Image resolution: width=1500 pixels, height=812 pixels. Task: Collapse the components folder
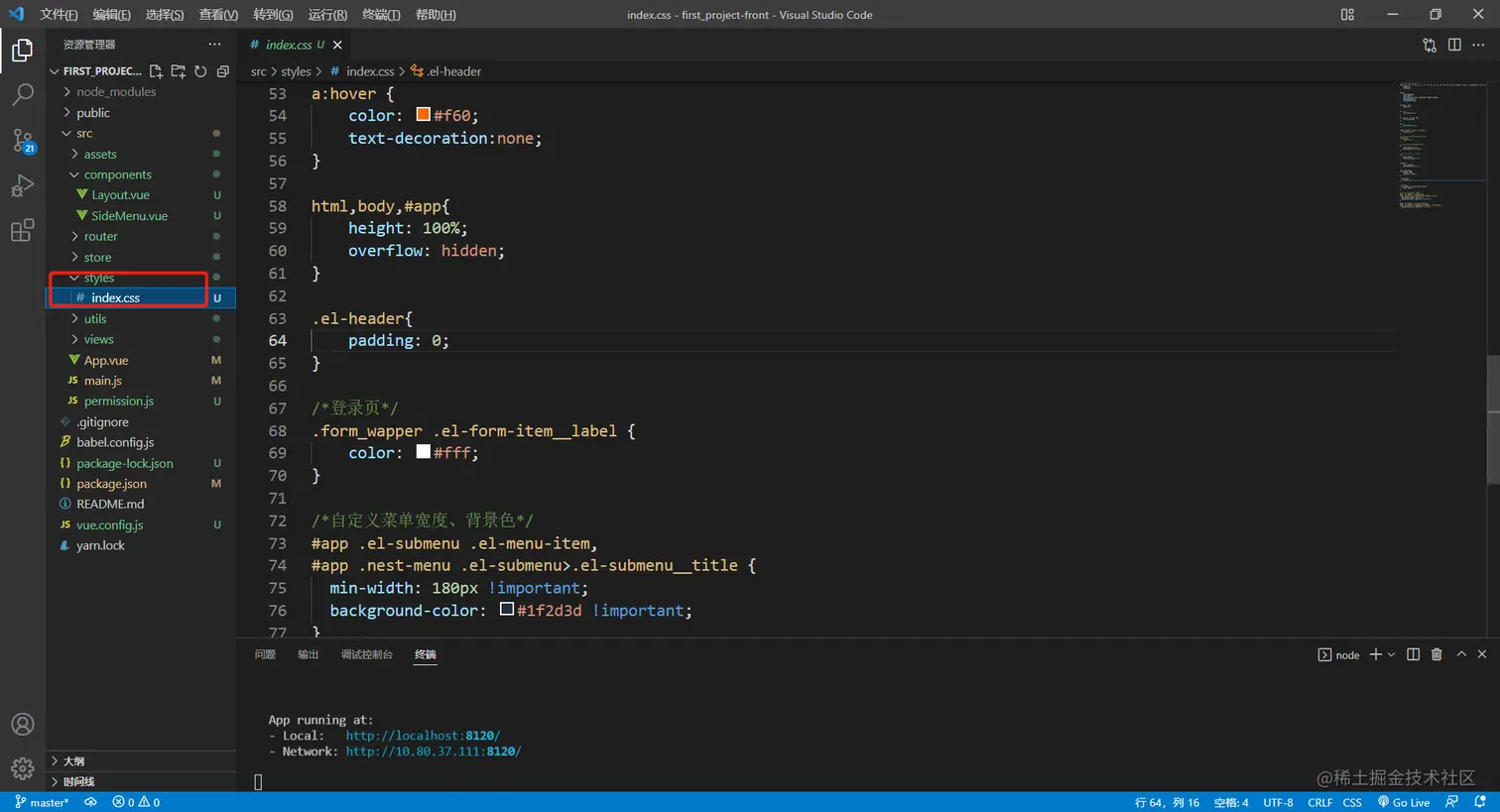point(117,174)
